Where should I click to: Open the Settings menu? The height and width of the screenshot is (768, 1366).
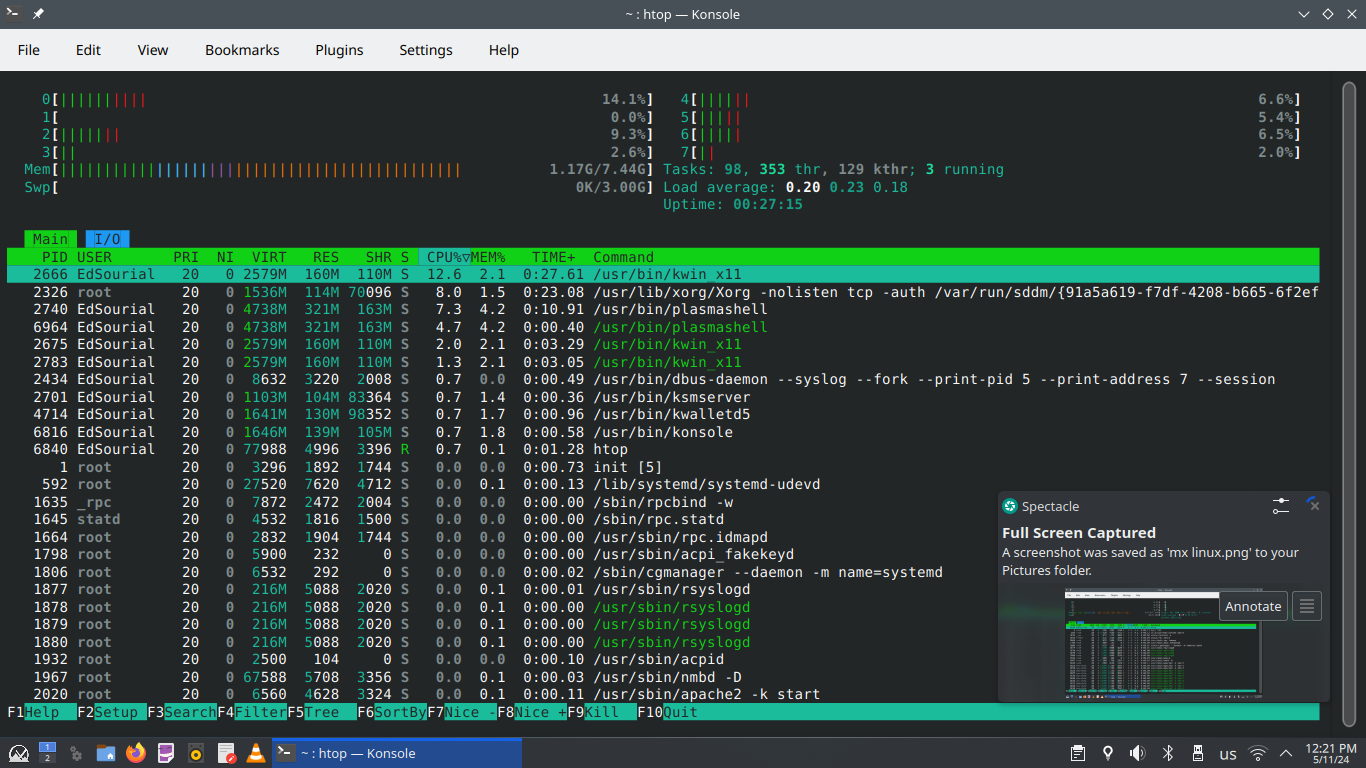click(x=426, y=50)
